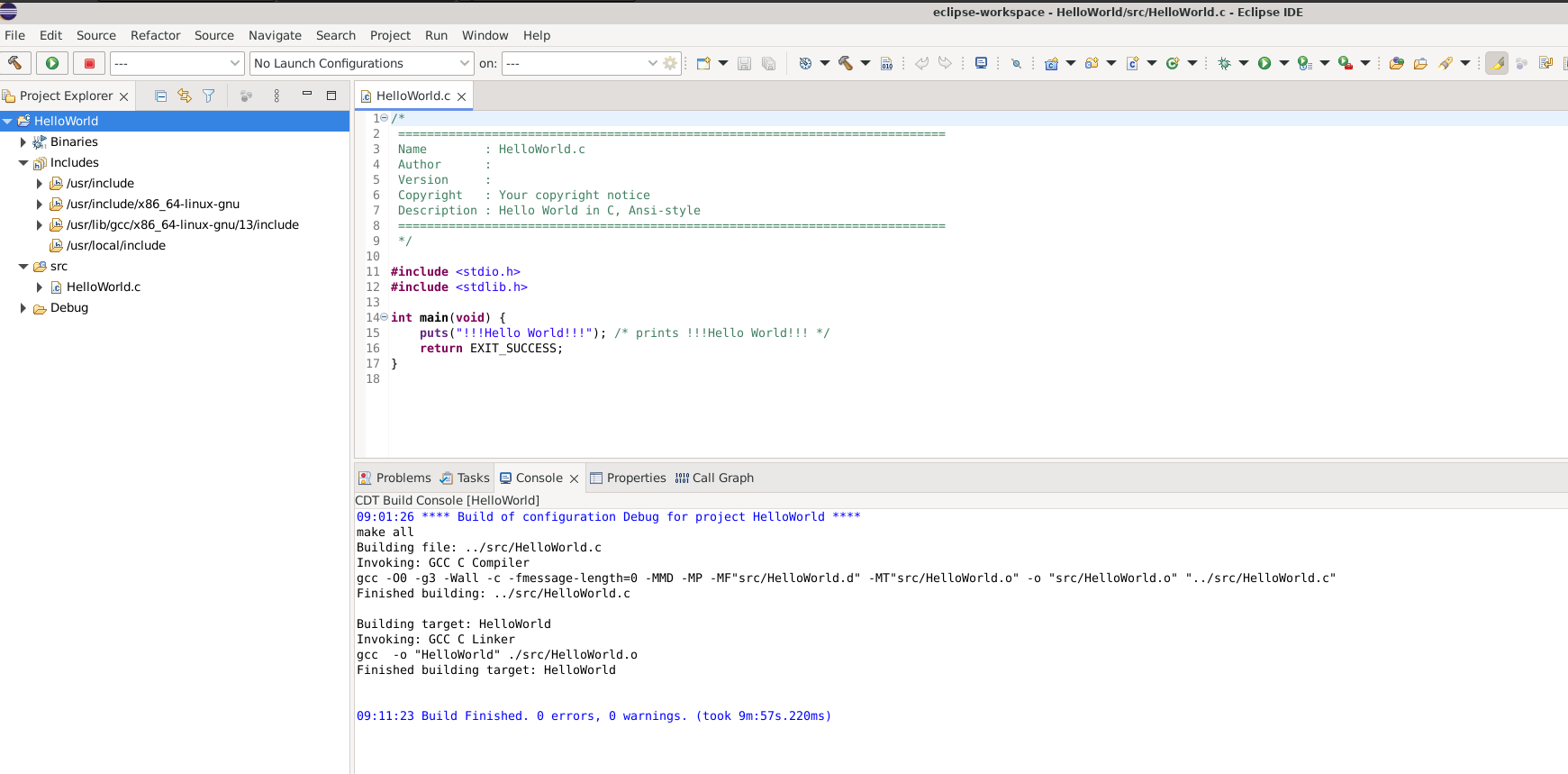Click the New C/C++ Project icon
1568x774 pixels.
(1051, 63)
